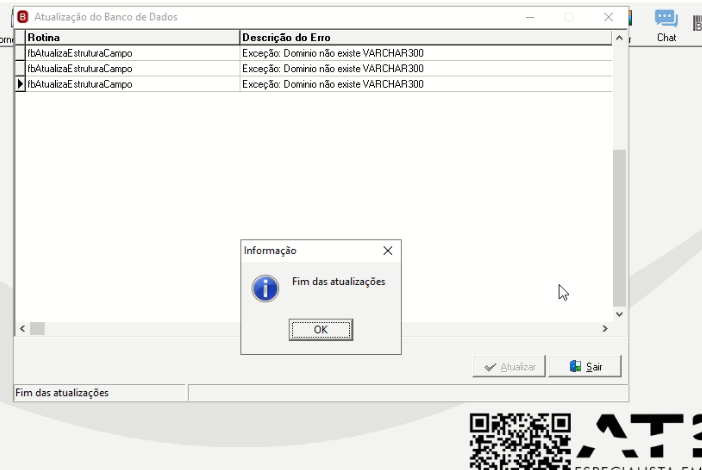Click the vertical scrollbar up arrow
The width and height of the screenshot is (702, 470).
pyautogui.click(x=619, y=38)
